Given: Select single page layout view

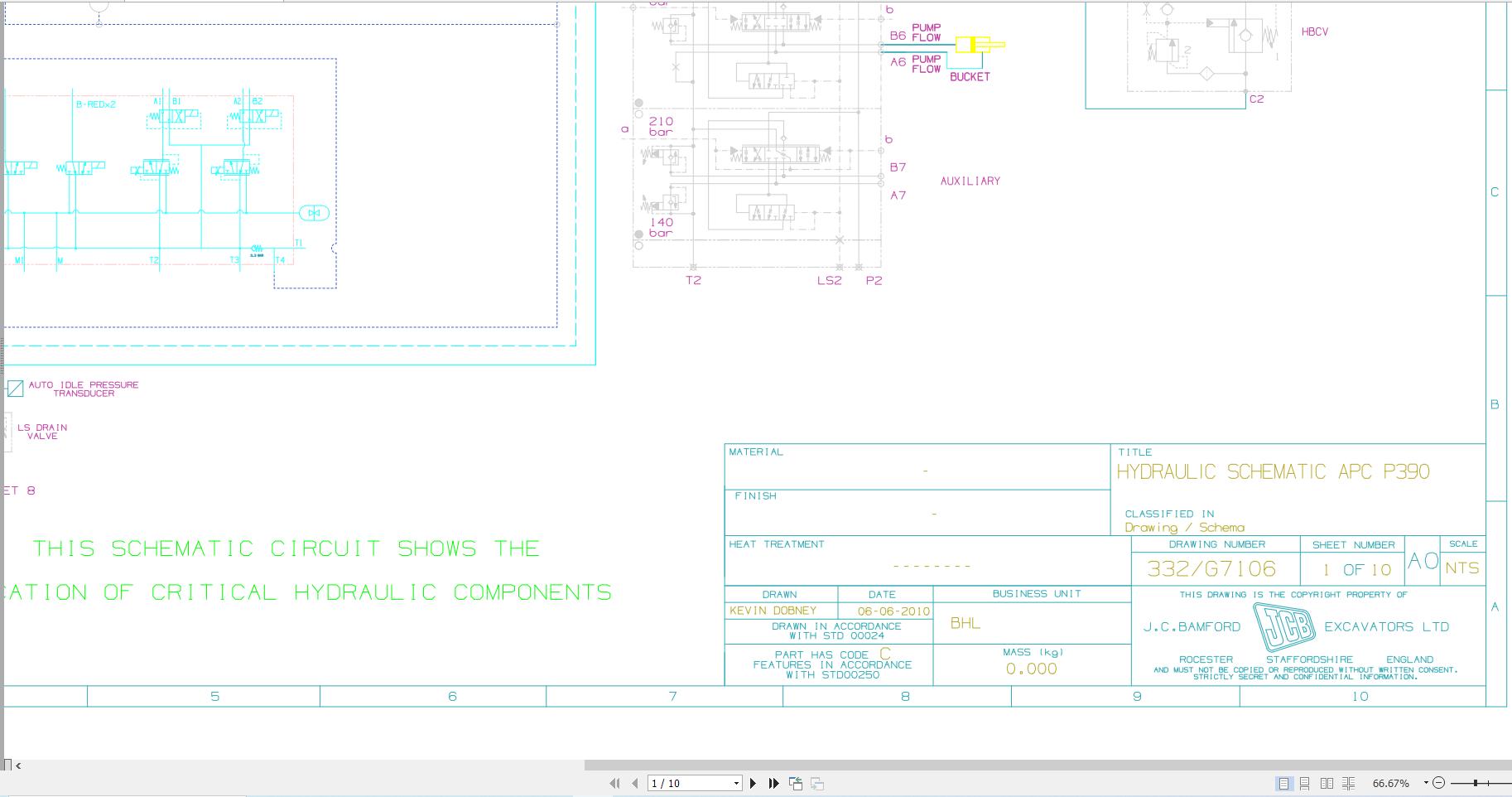Looking at the screenshot, I should pos(1283,783).
